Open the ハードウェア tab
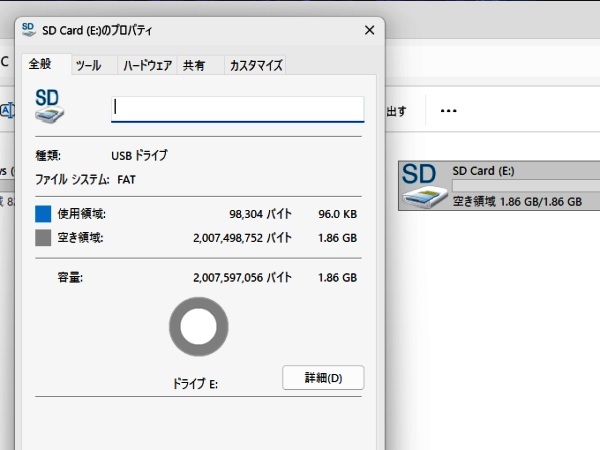 [147, 65]
